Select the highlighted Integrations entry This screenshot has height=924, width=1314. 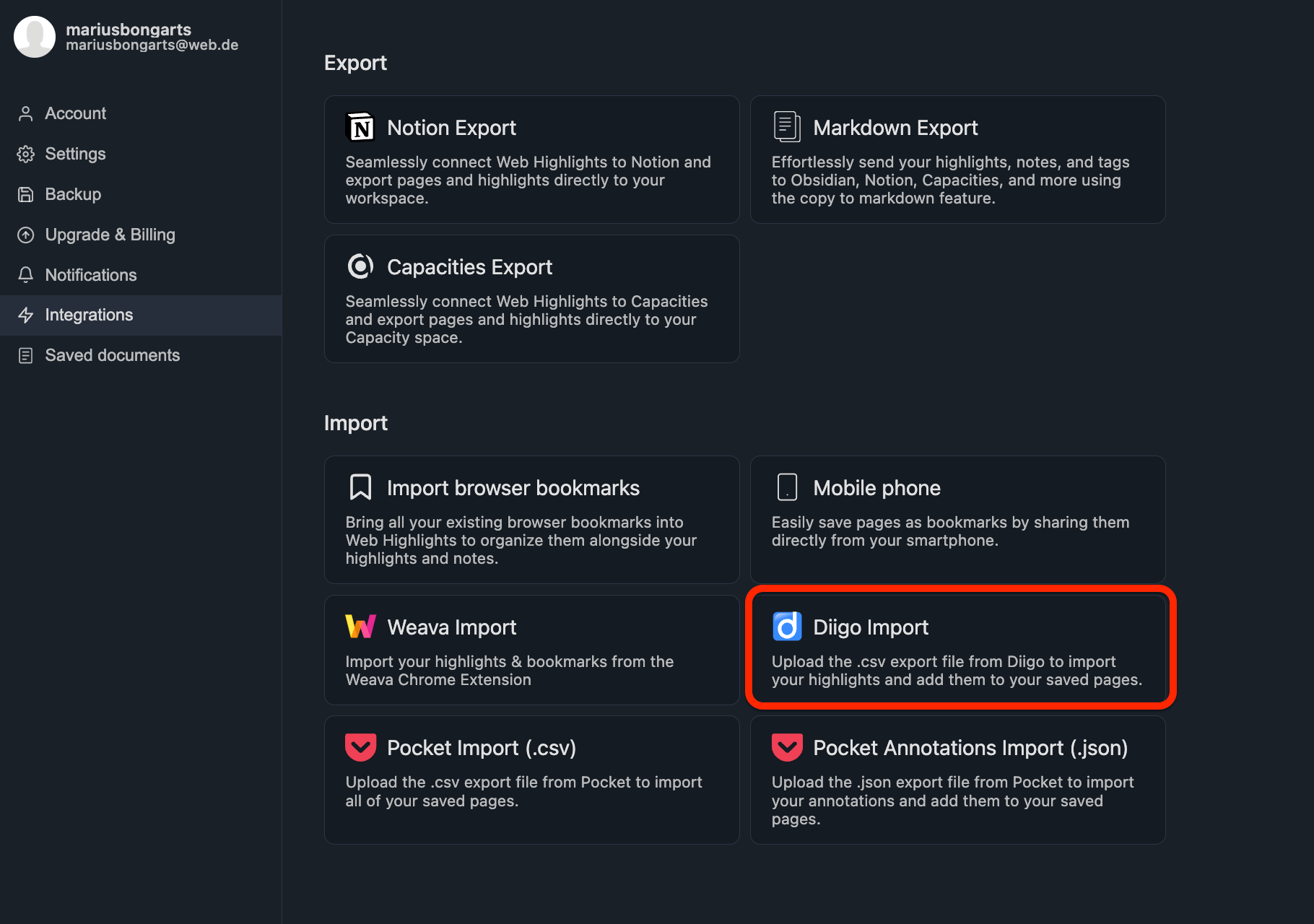(89, 315)
